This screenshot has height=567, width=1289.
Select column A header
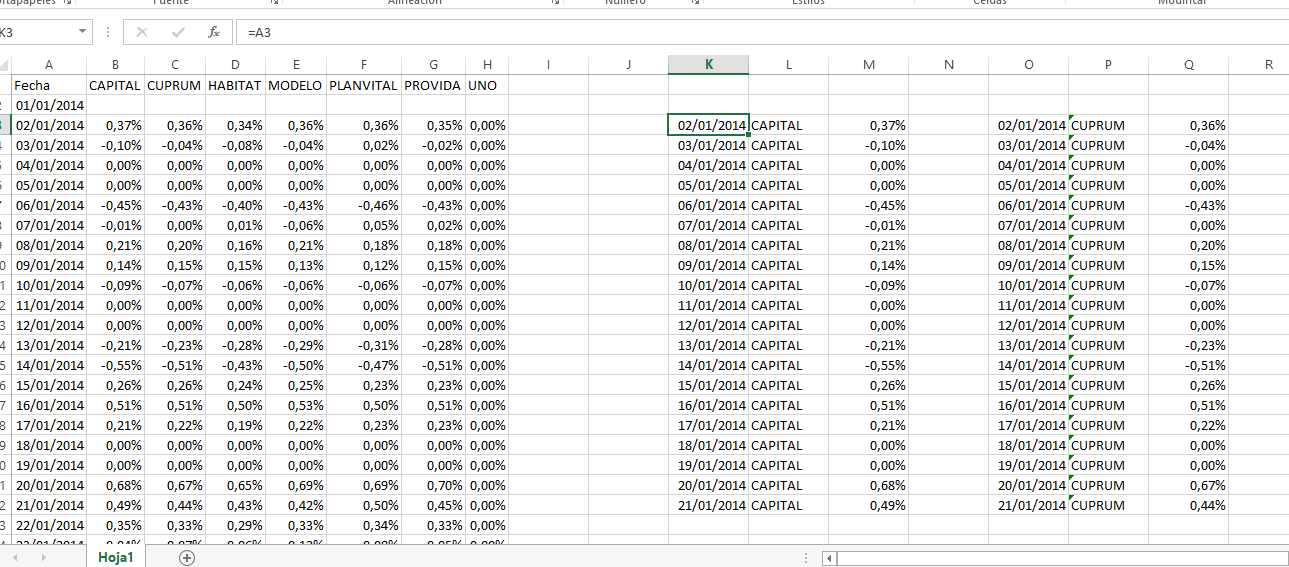coord(49,65)
